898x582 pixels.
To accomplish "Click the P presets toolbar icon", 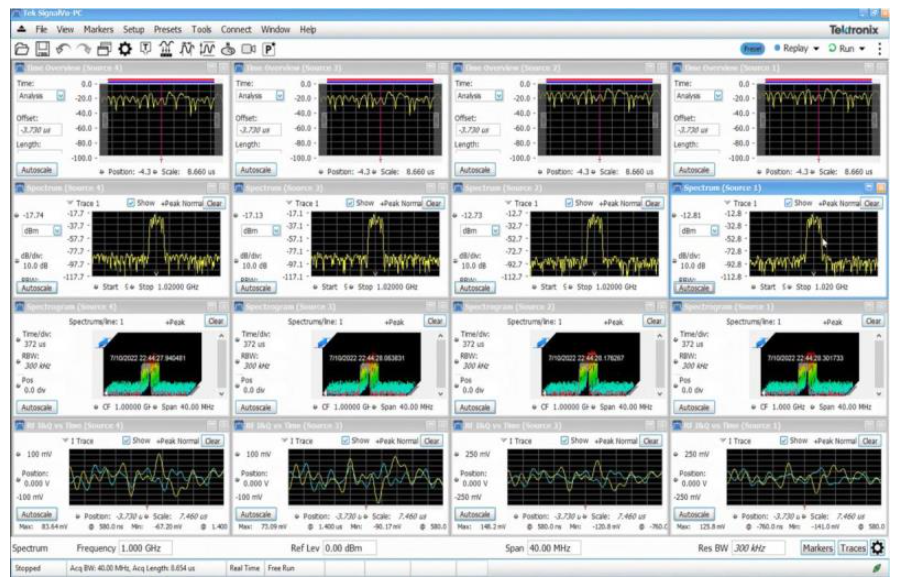I will coord(269,49).
